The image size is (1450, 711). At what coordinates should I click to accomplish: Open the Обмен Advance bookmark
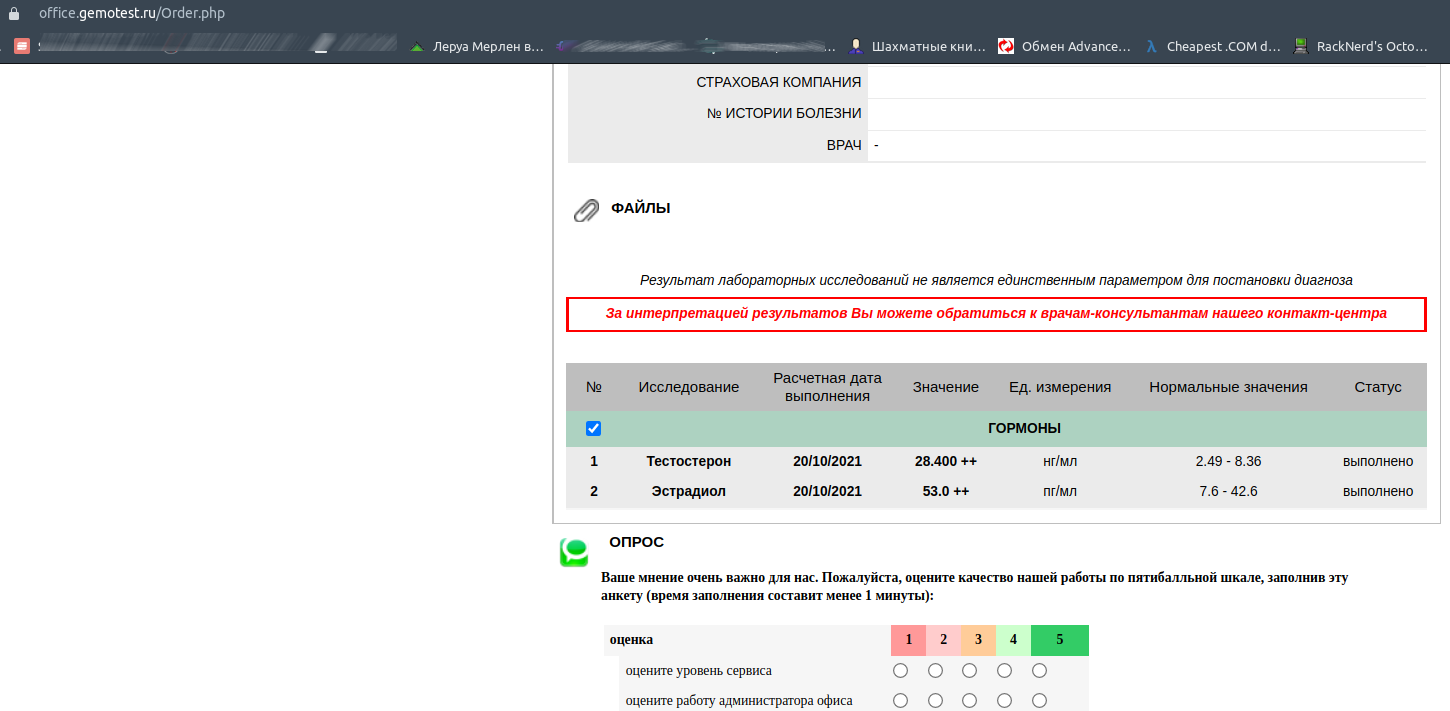click(1065, 46)
